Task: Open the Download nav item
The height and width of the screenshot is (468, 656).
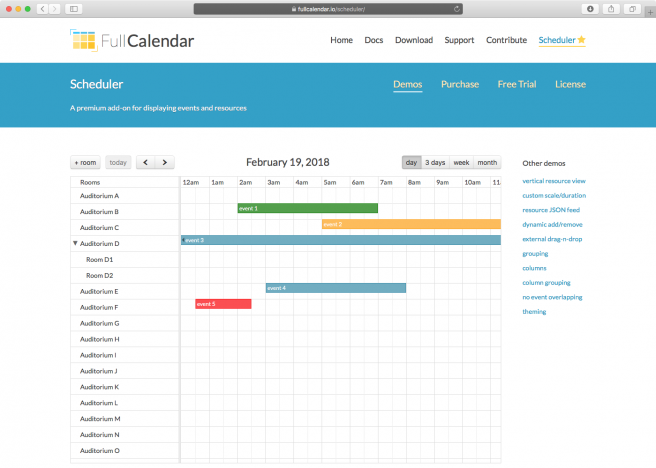Action: click(x=414, y=40)
